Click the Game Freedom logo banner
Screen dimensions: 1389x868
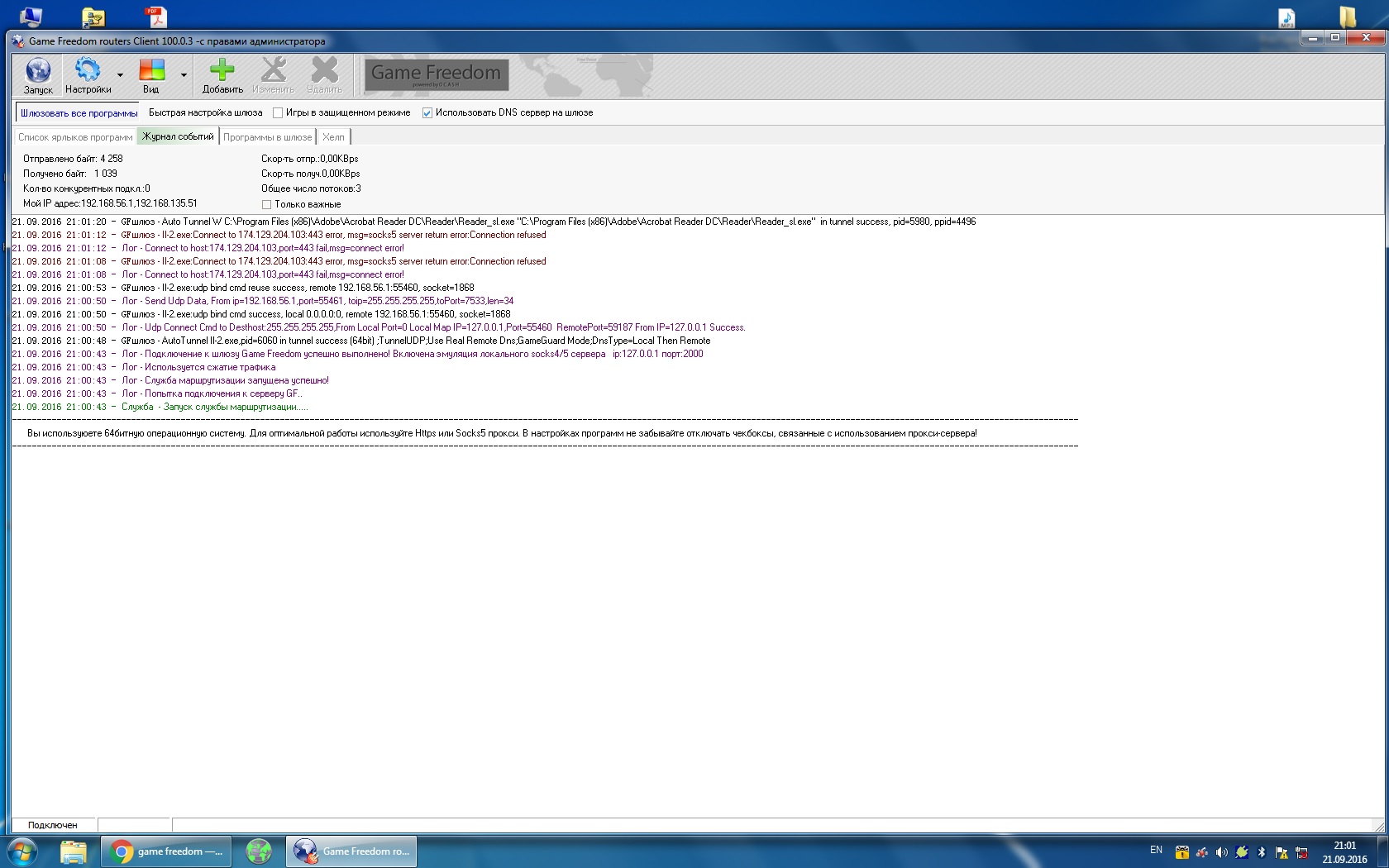(436, 74)
